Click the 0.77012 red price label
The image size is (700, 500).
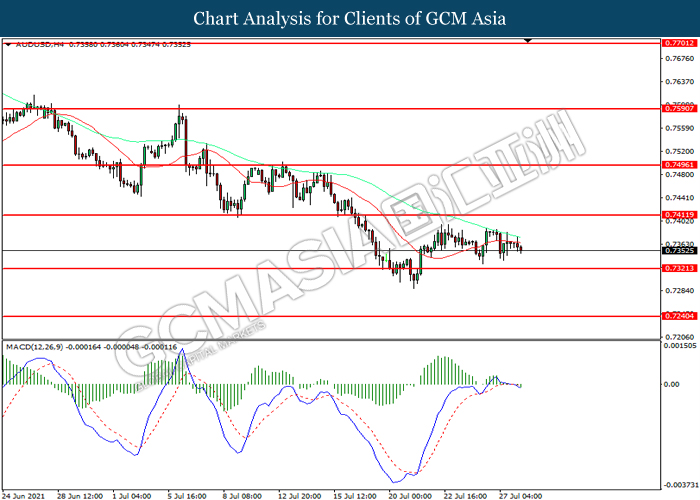click(679, 43)
